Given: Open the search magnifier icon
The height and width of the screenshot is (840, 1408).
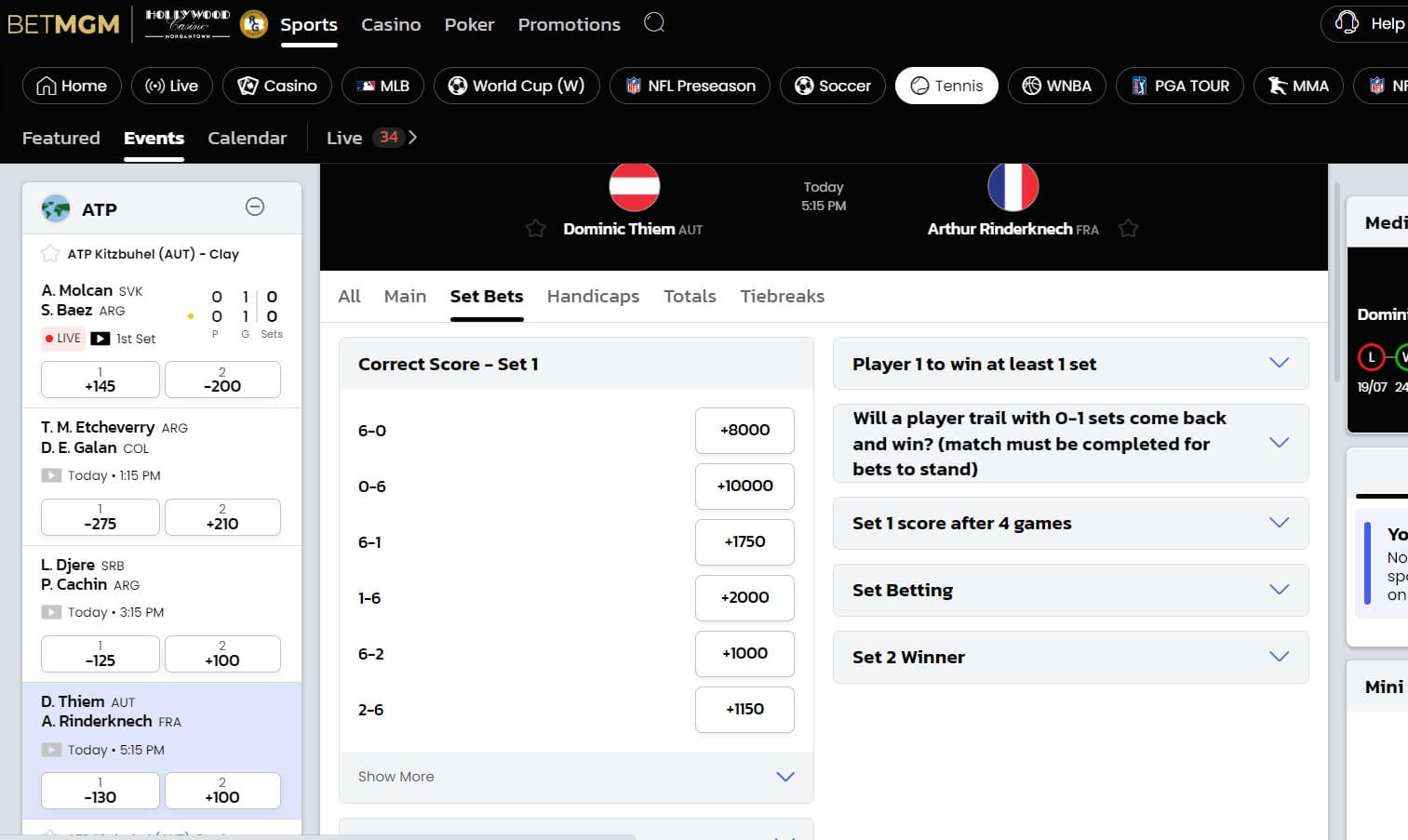Looking at the screenshot, I should click(654, 22).
